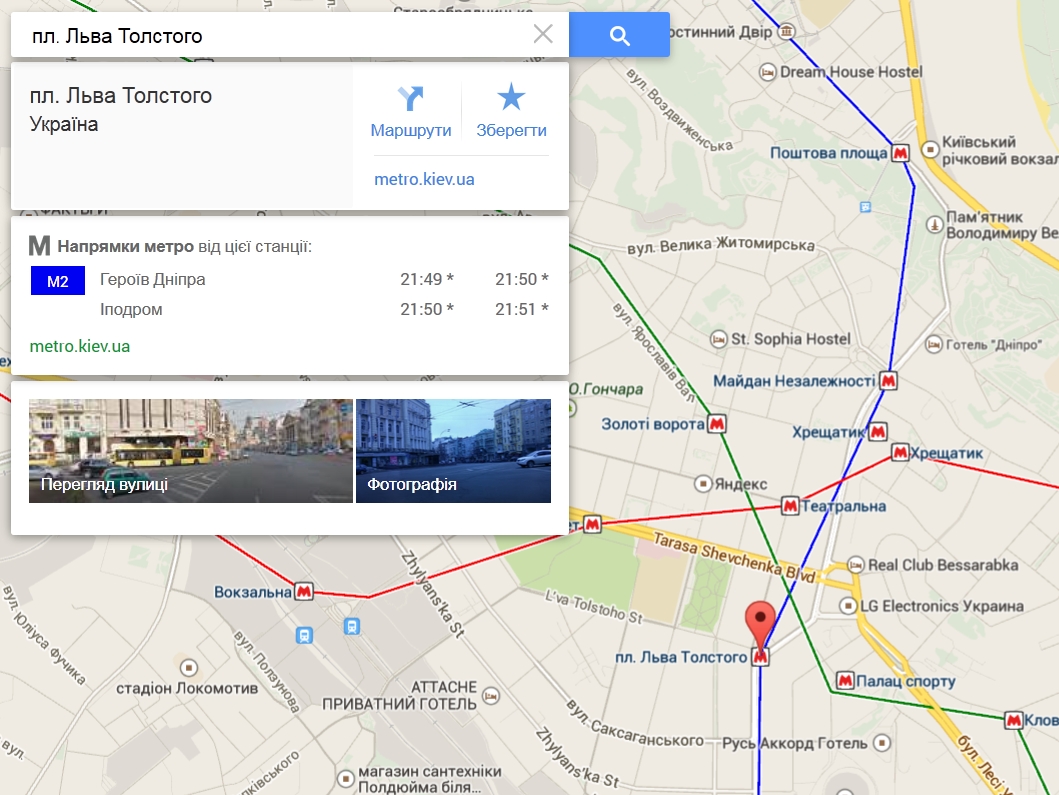Viewport: 1059px width, 795px height.
Task: Click Майдан Незалежності metro icon
Action: 888,381
